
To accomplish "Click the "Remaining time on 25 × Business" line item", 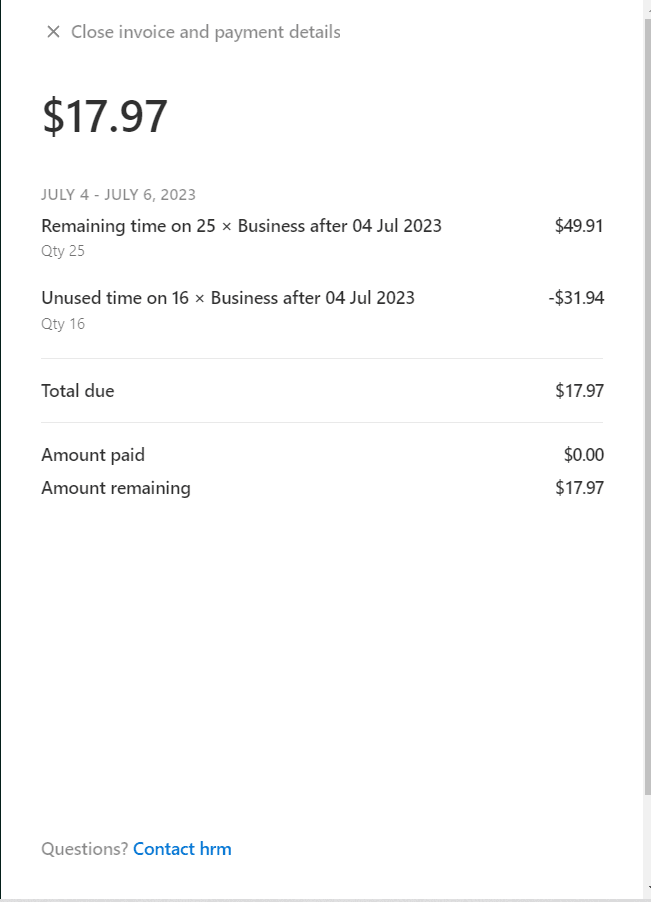I will pyautogui.click(x=241, y=225).
